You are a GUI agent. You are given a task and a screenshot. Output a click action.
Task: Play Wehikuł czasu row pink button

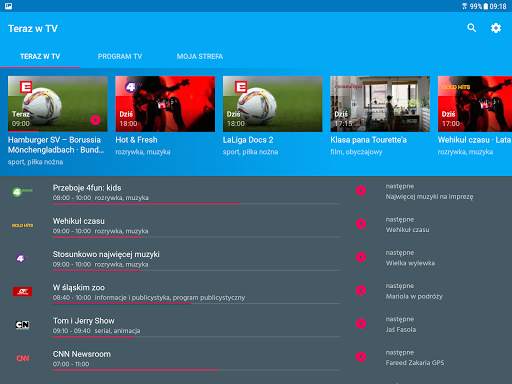(x=361, y=224)
